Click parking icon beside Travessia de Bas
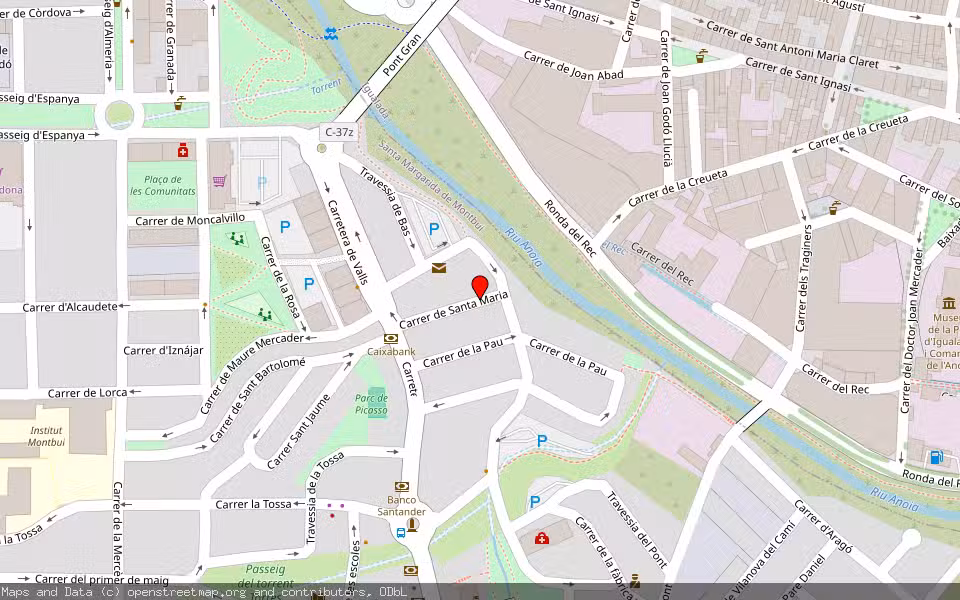Screen dimensions: 960x600 433,230
